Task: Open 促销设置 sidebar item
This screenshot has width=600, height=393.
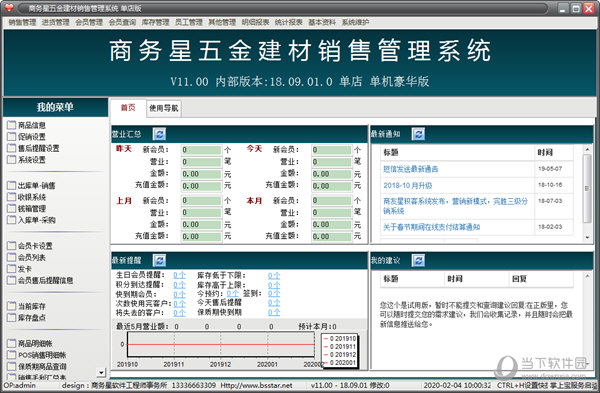Action: [x=27, y=137]
